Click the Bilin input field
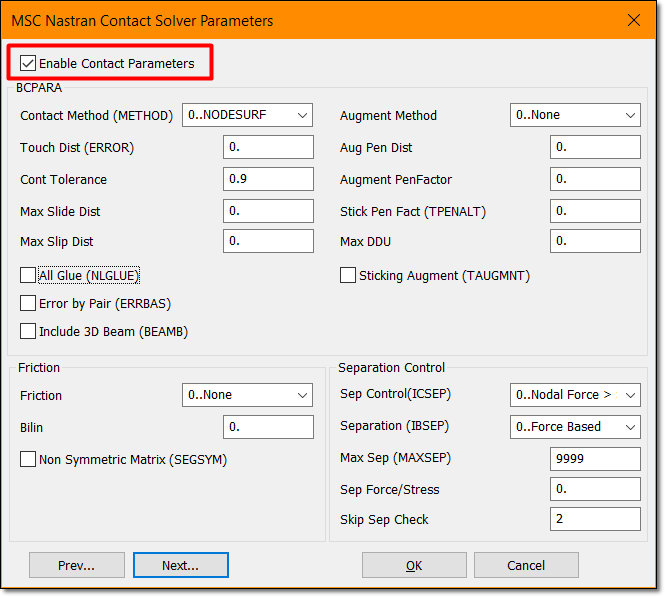665x597 pixels. (x=268, y=427)
